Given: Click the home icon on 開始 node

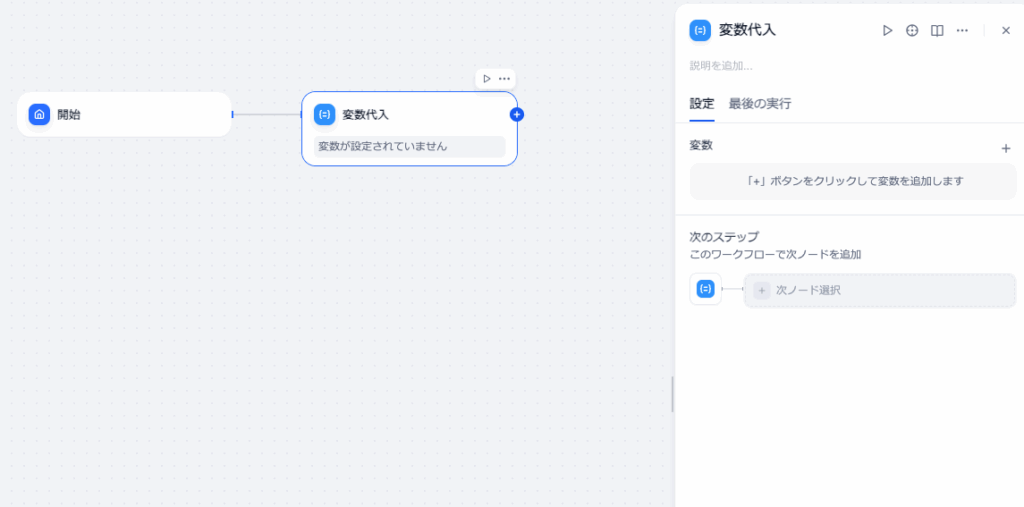Looking at the screenshot, I should (39, 114).
